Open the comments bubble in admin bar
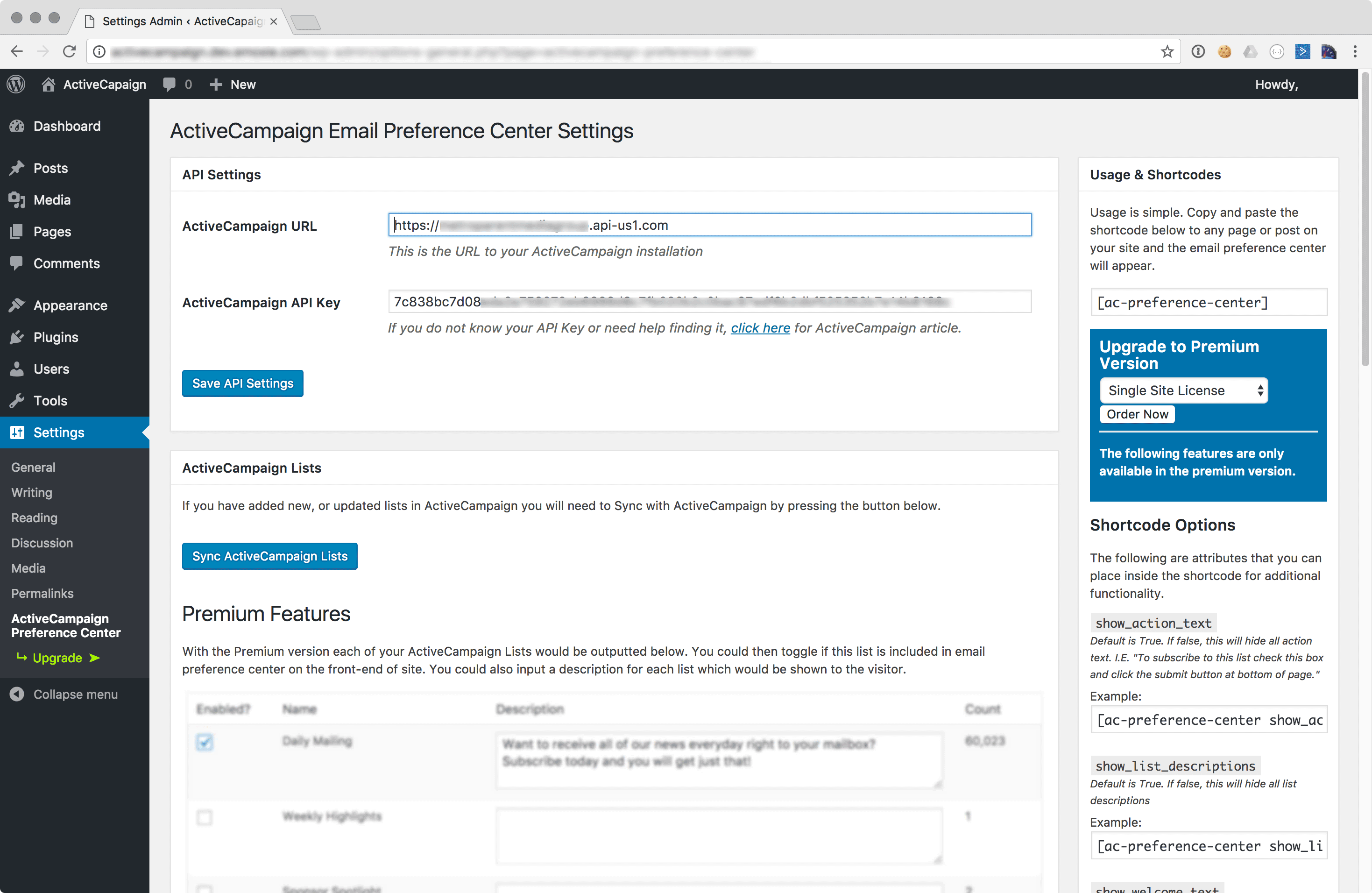This screenshot has width=1372, height=893. pyautogui.click(x=177, y=84)
